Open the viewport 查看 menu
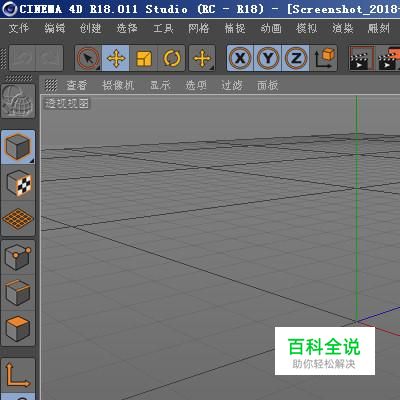 (76, 86)
